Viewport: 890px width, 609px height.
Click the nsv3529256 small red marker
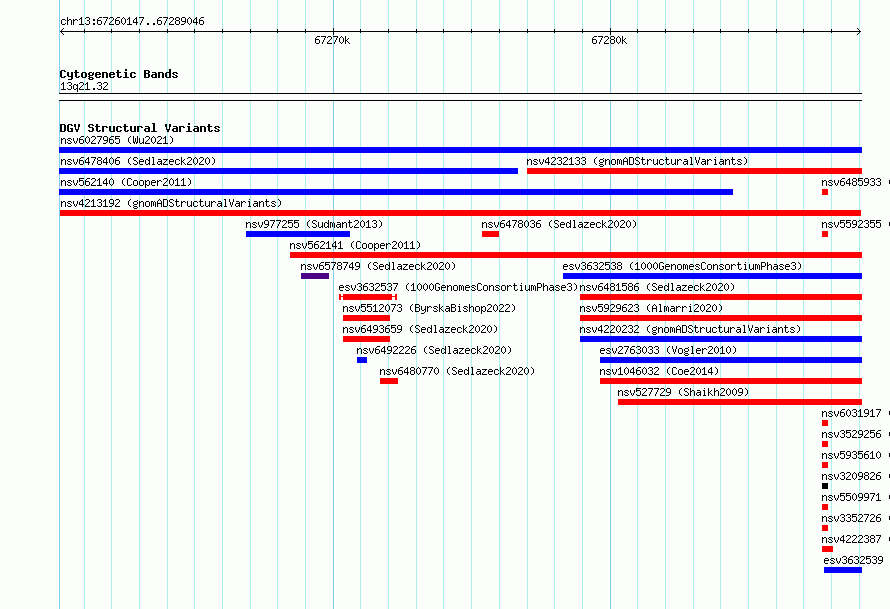tap(825, 444)
